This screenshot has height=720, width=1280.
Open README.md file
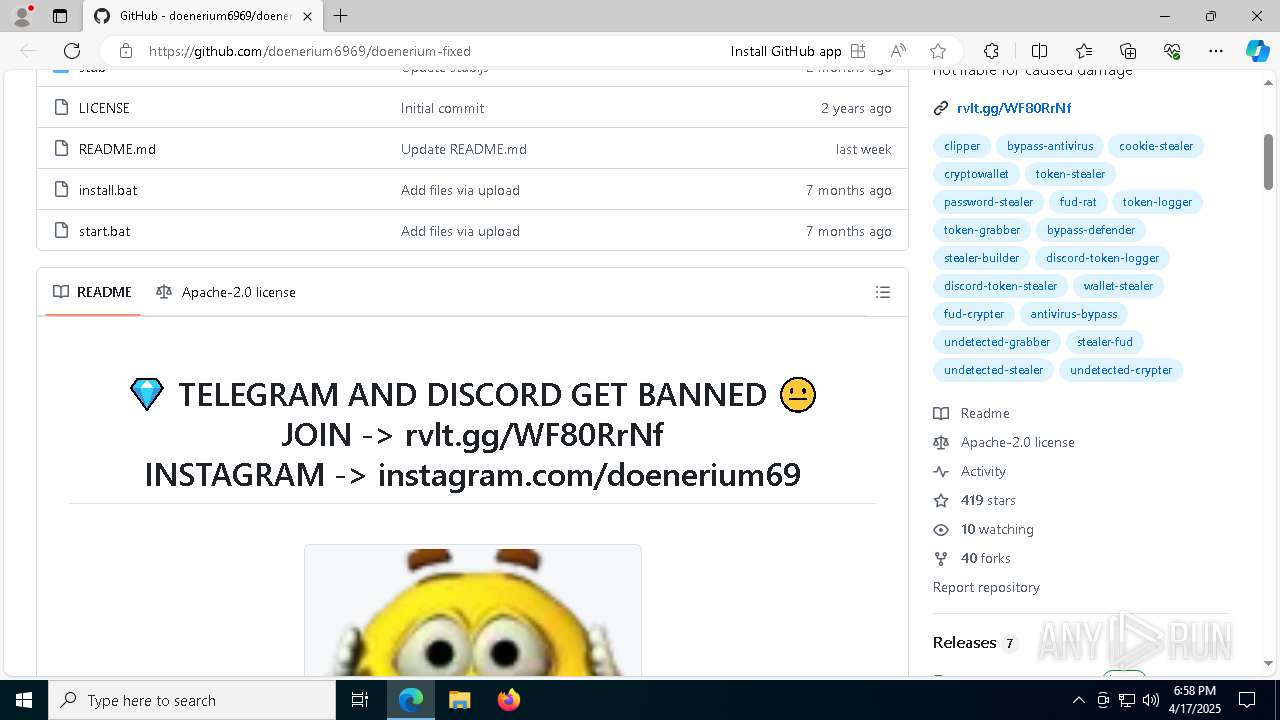pos(117,149)
